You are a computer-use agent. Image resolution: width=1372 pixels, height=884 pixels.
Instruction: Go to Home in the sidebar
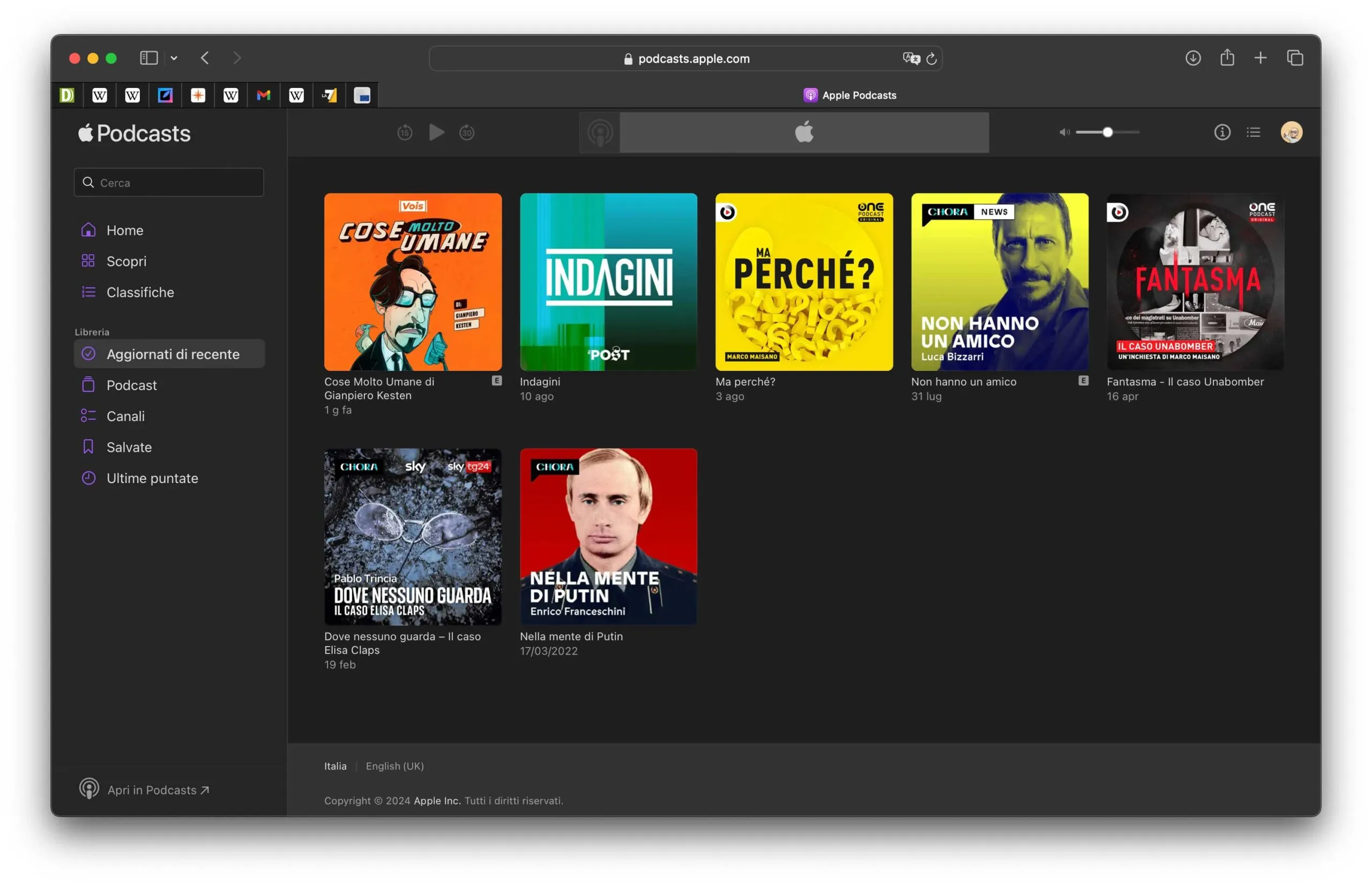pyautogui.click(x=169, y=230)
